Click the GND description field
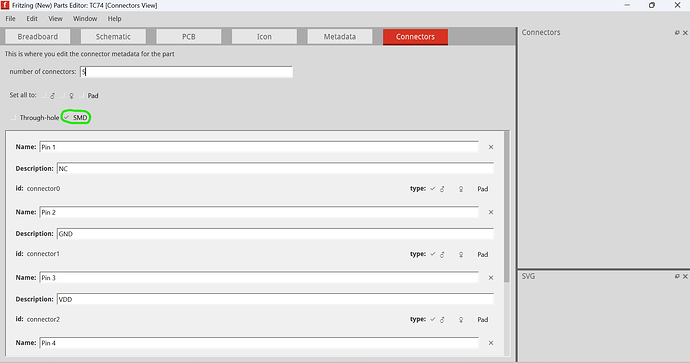This screenshot has width=690, height=363. point(275,234)
